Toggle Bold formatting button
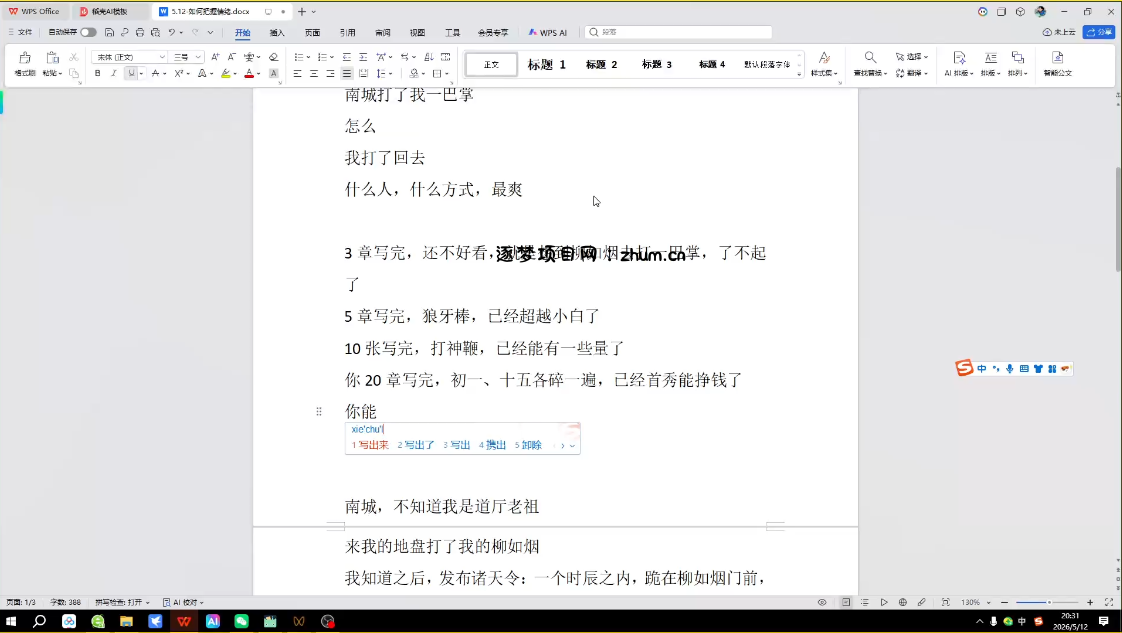 click(97, 73)
